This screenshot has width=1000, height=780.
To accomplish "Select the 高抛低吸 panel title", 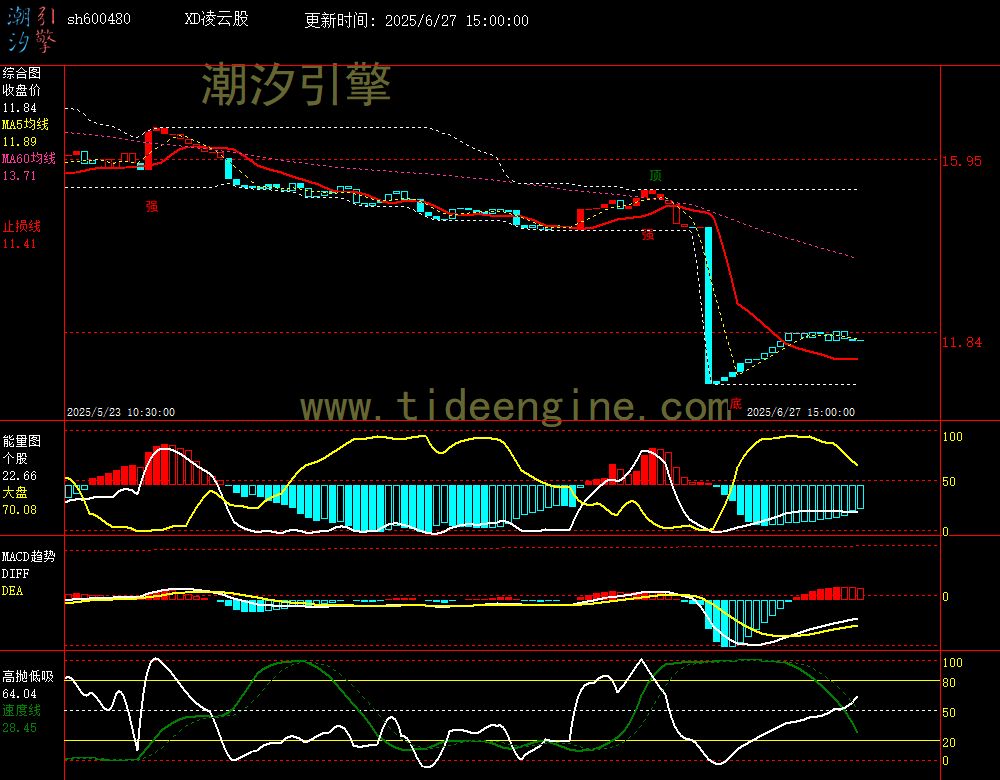I will click(28, 677).
